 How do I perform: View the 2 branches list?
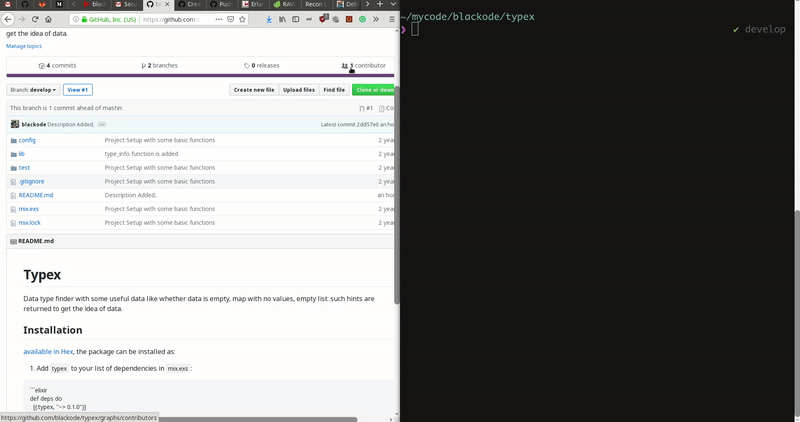tap(159, 65)
